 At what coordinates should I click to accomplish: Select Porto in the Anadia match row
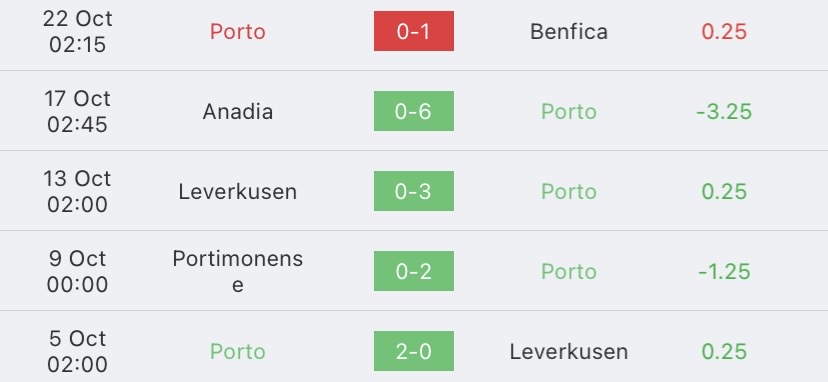(569, 111)
